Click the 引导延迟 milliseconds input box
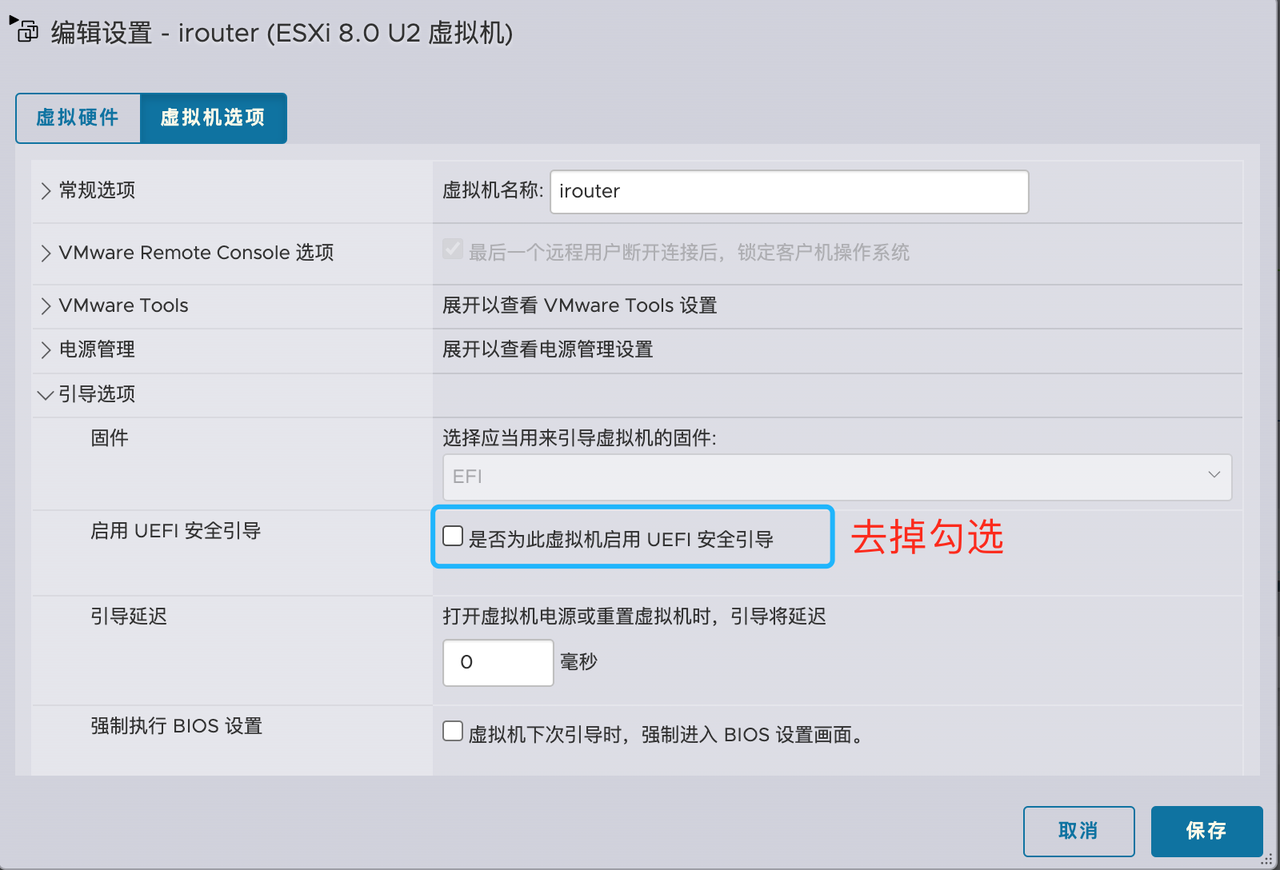1280x870 pixels. [498, 663]
